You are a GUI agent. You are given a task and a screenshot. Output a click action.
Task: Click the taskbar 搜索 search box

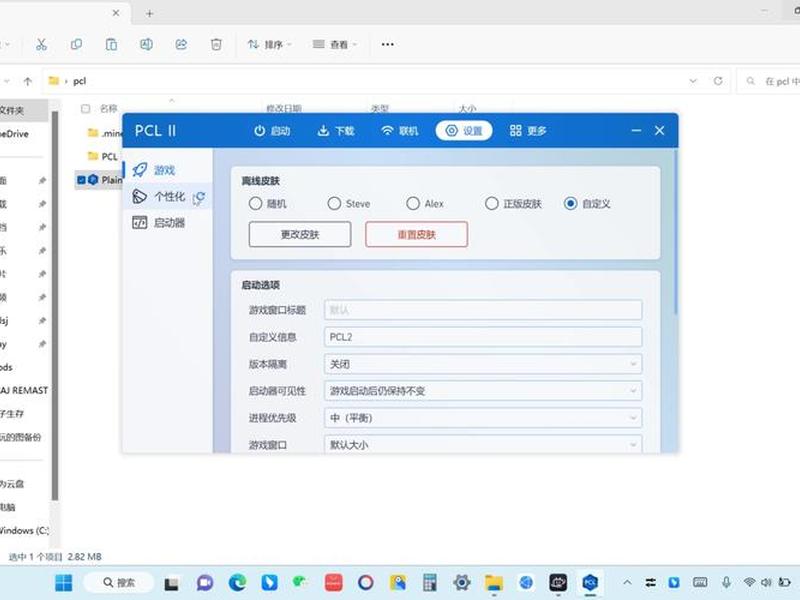pyautogui.click(x=119, y=582)
